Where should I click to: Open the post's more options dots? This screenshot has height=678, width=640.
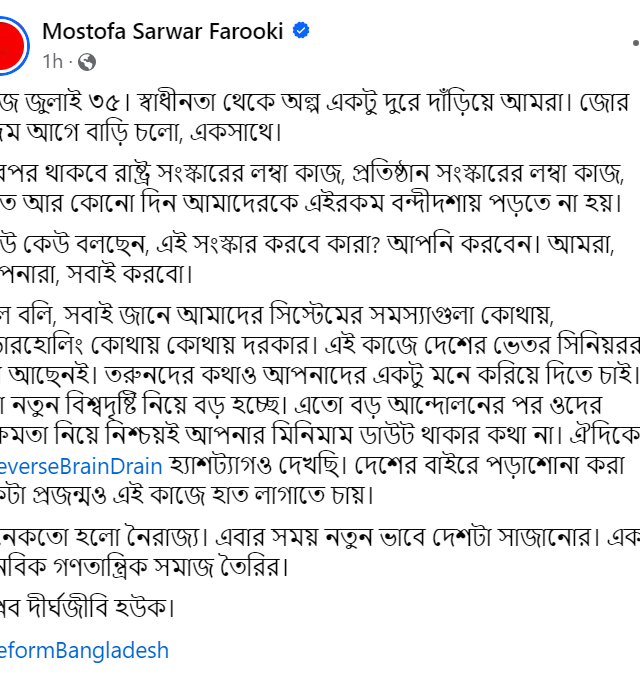(x=636, y=43)
